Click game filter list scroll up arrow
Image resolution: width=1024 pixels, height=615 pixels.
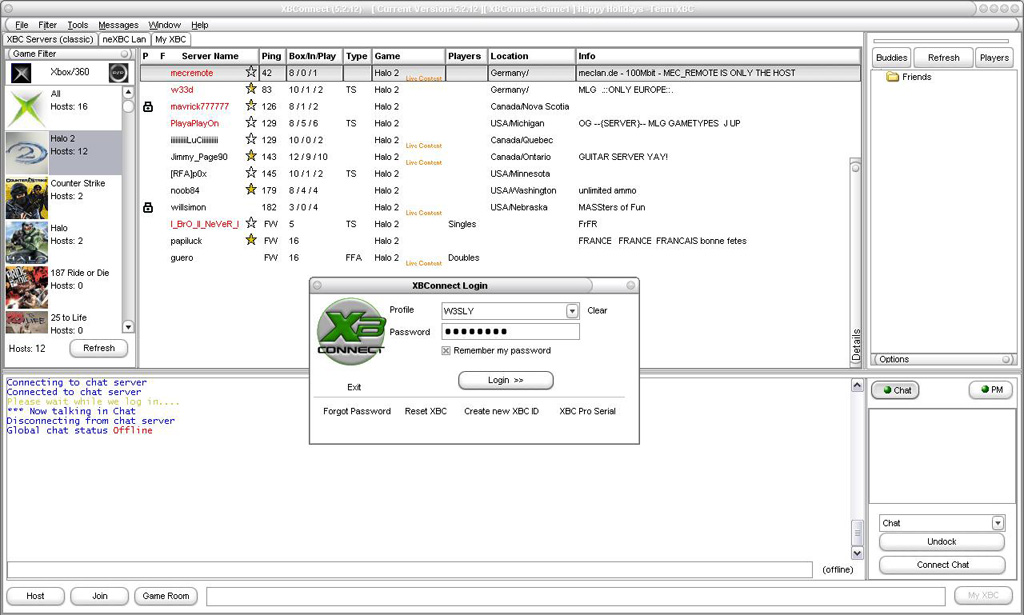(128, 93)
